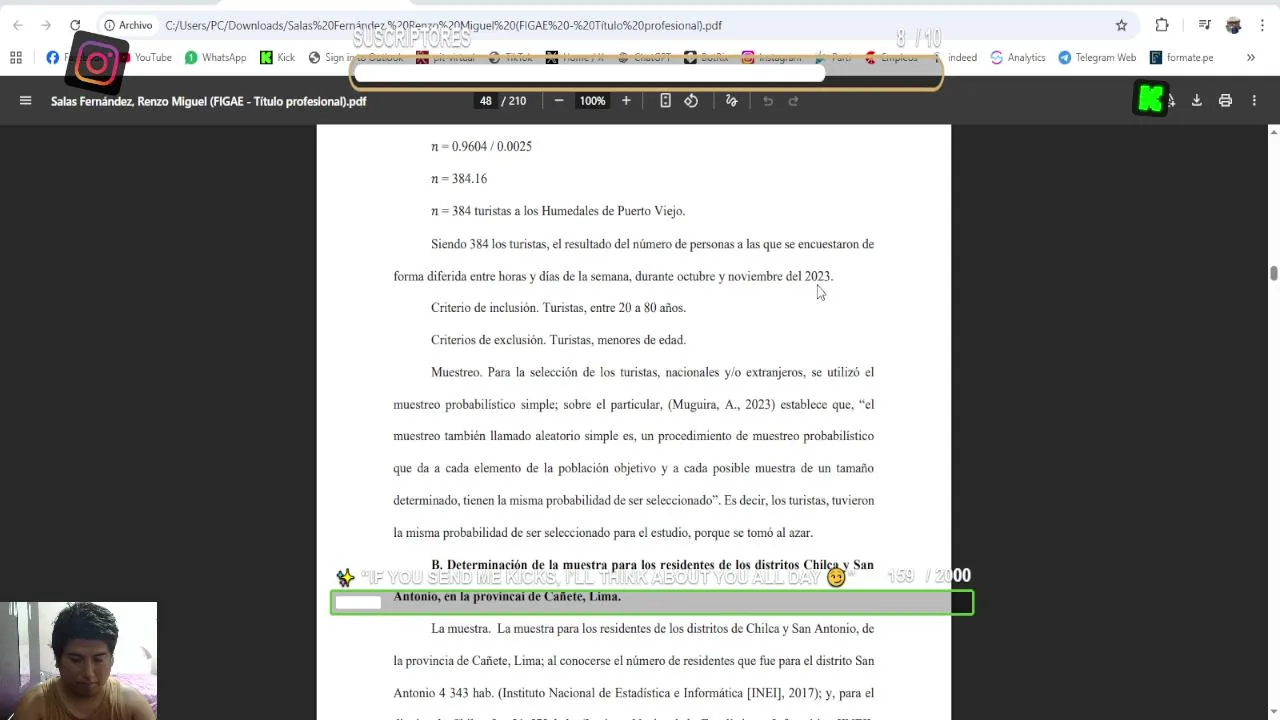The image size is (1280, 720).
Task: Click the line la misma probabilidad de ser seleccionado
Action: 603,533
